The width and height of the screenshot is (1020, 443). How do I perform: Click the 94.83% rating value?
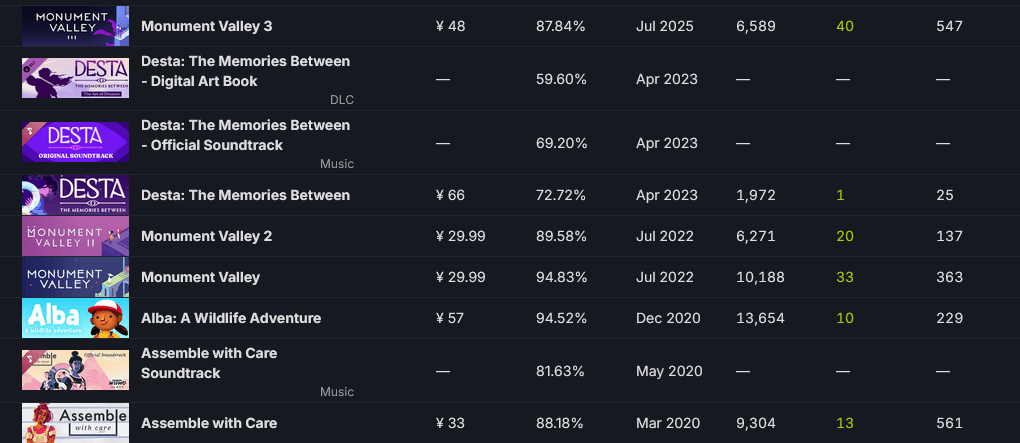[561, 277]
